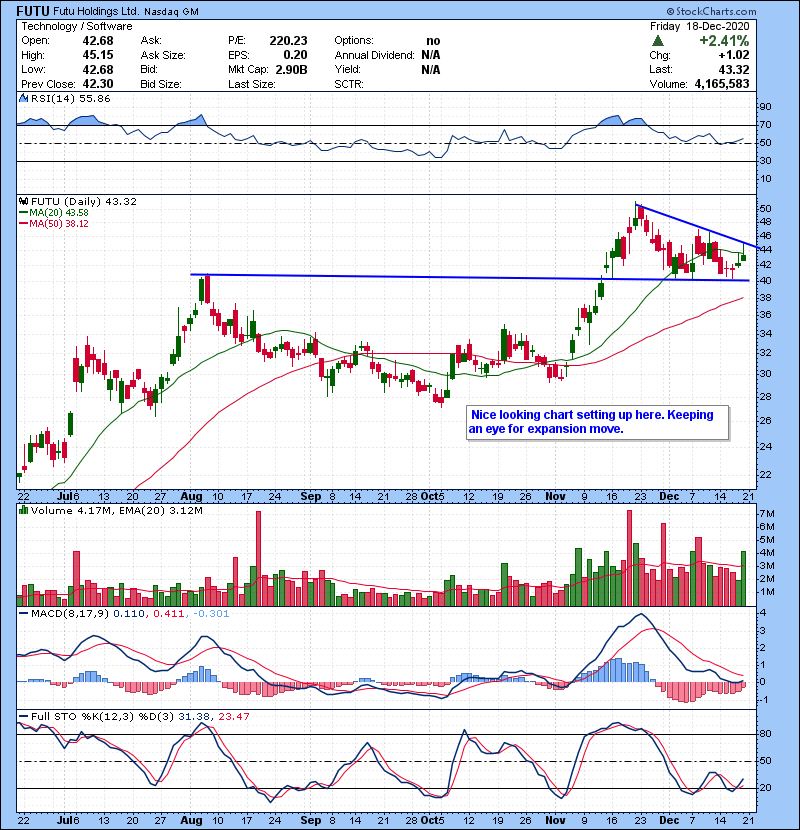
Task: Click the stochastic %D value 23.47
Action: tap(233, 716)
